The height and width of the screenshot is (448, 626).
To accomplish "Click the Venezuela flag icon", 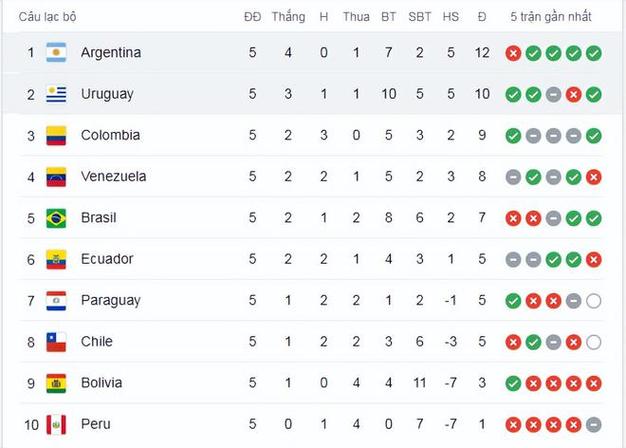I will point(56,176).
